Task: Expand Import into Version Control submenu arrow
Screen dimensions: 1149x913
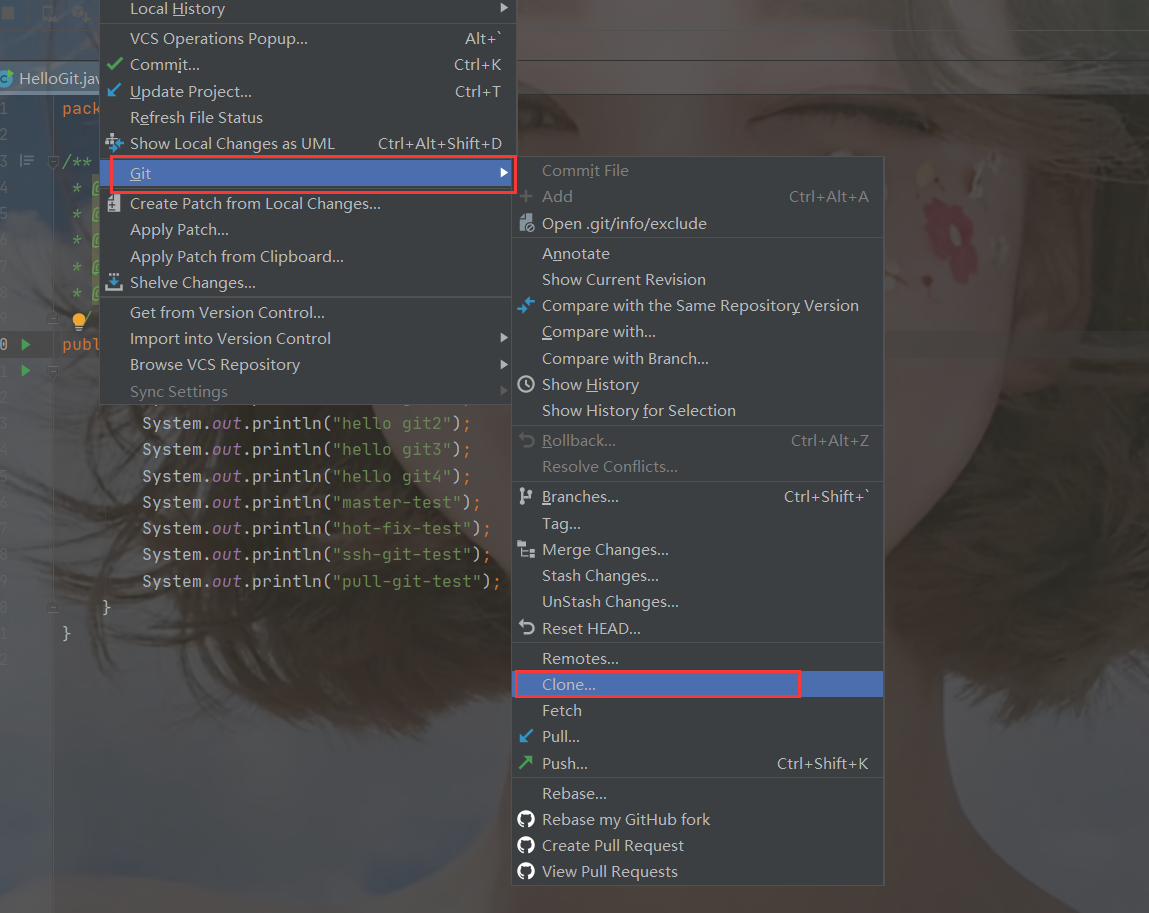Action: pyautogui.click(x=503, y=338)
